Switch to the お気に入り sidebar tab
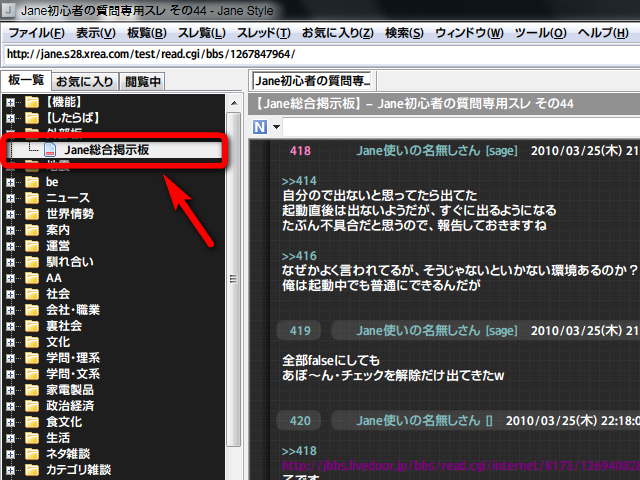 coord(84,82)
